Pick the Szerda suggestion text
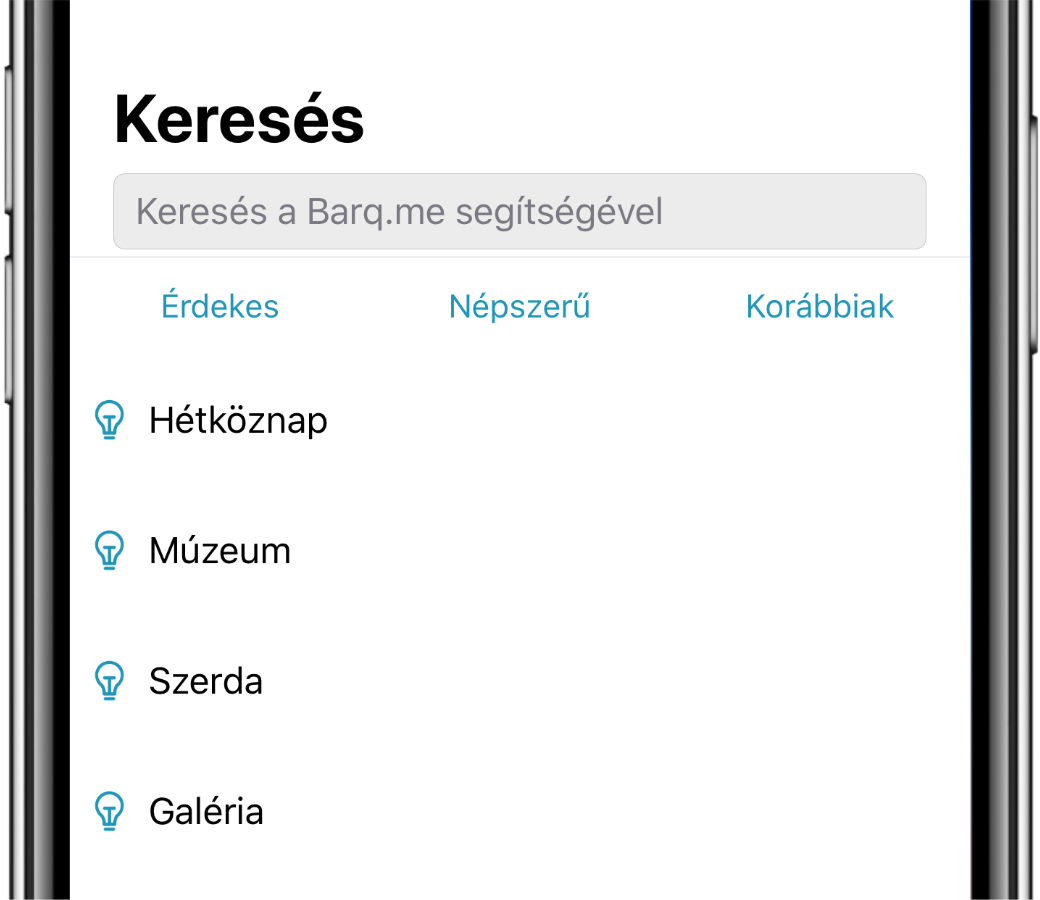This screenshot has height=900, width=1040. [206, 681]
